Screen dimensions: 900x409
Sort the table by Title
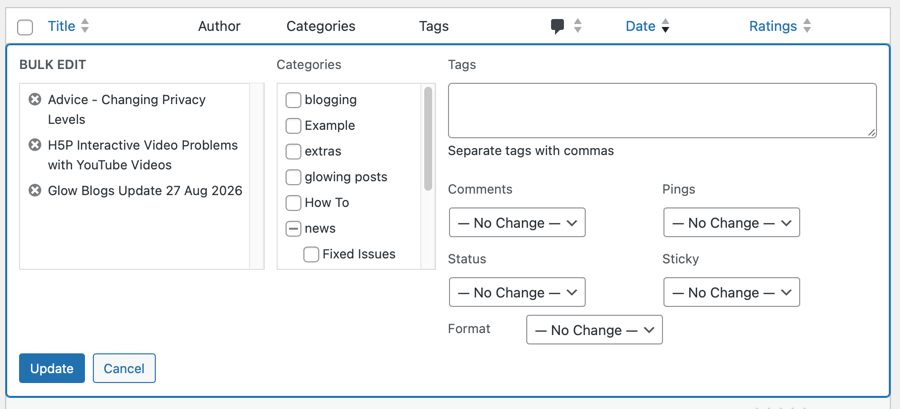click(61, 26)
